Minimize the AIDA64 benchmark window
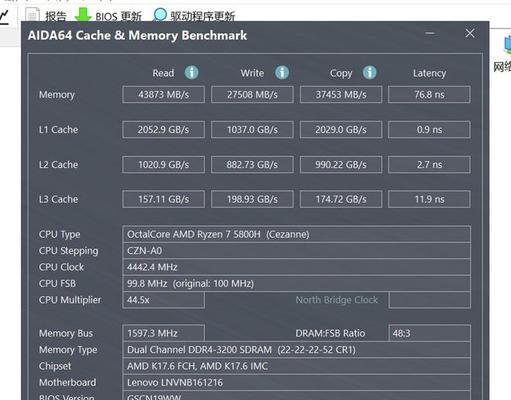This screenshot has height=400, width=511. point(430,33)
